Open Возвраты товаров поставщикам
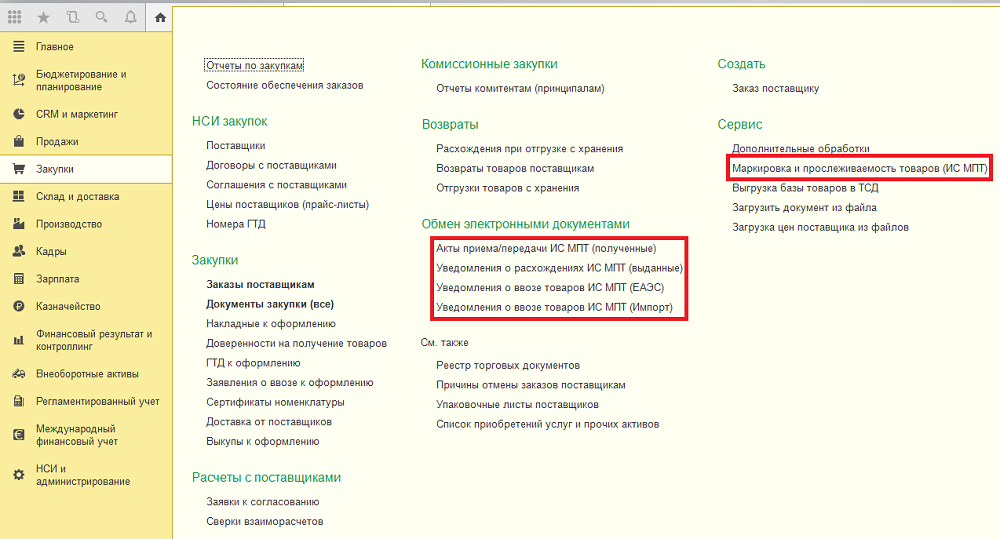This screenshot has height=539, width=1000. pyautogui.click(x=515, y=168)
